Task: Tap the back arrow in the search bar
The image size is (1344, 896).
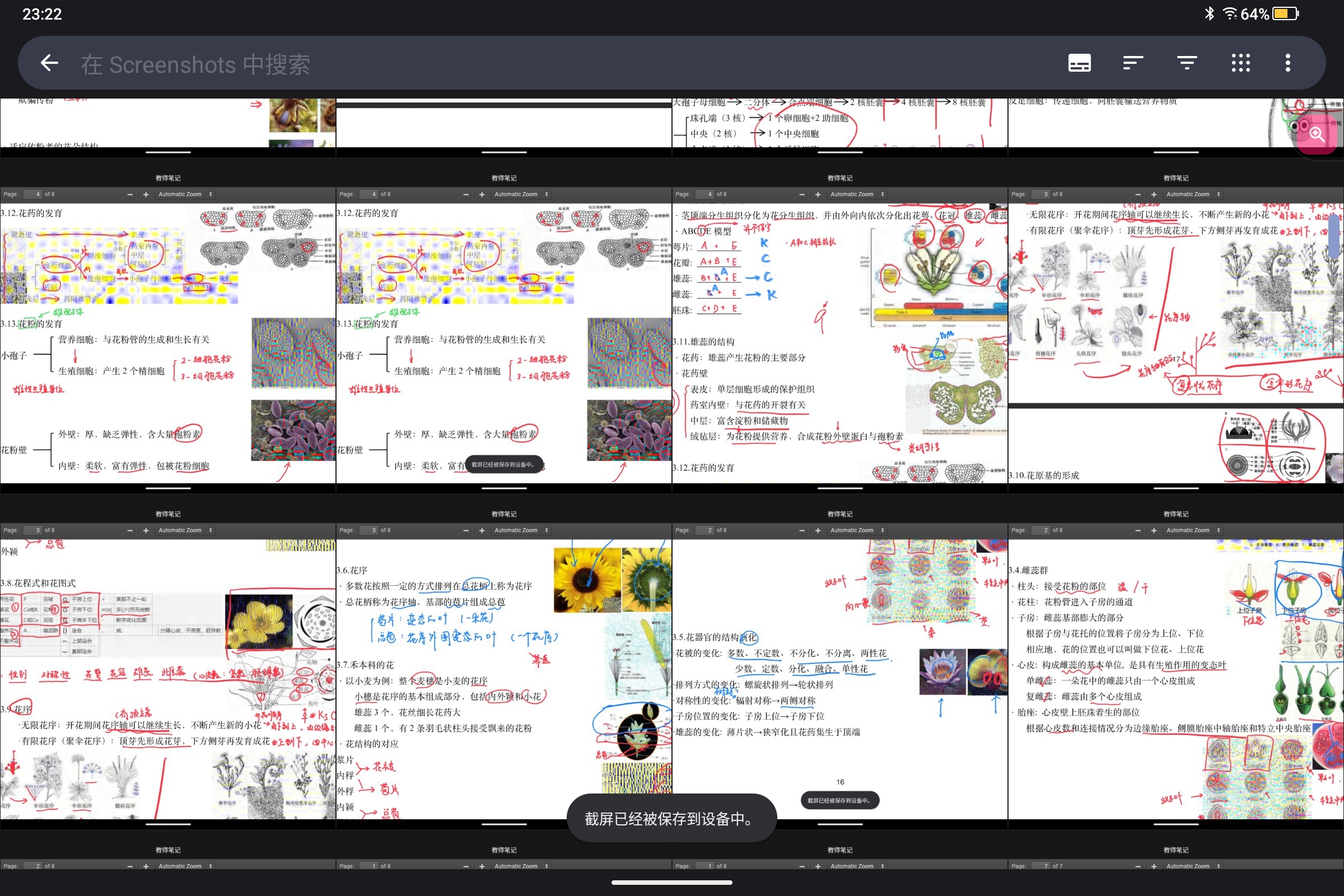Action: 50,63
